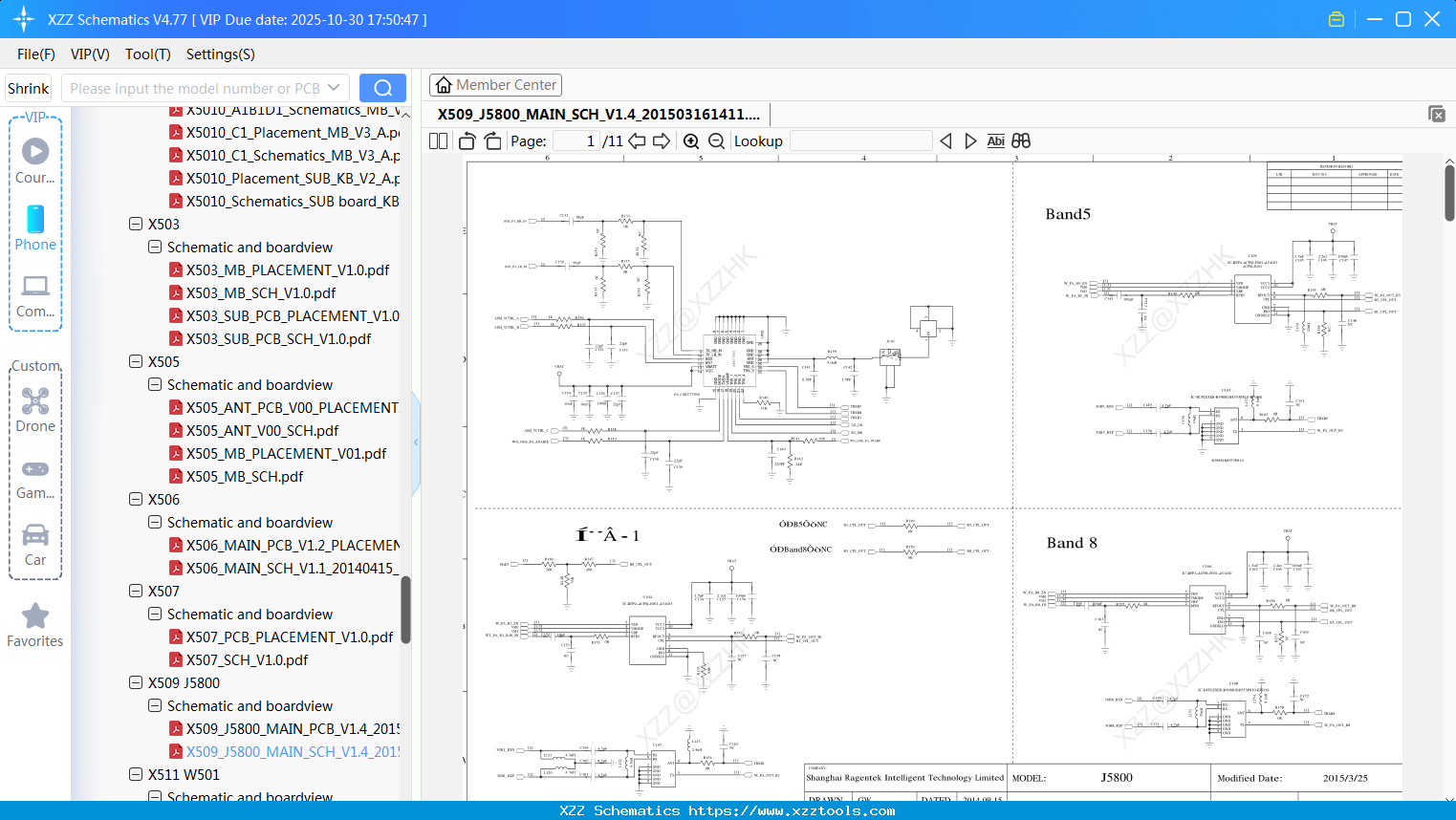Find next lookup result
The height and width of the screenshot is (820, 1456).
tap(970, 140)
